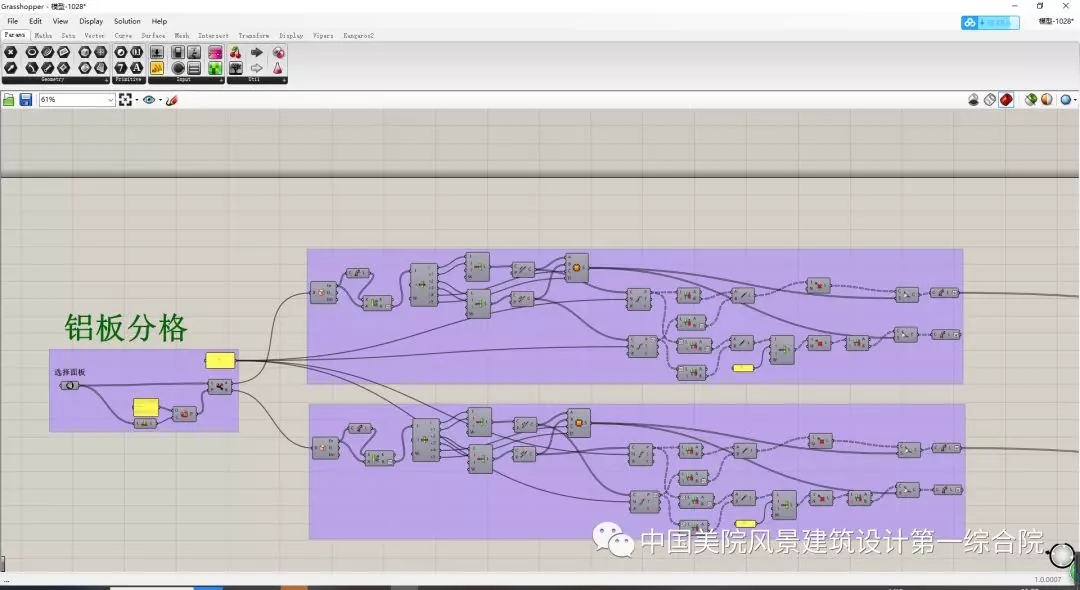Select the Value List input icon
Image resolution: width=1080 pixels, height=590 pixels.
[194, 68]
